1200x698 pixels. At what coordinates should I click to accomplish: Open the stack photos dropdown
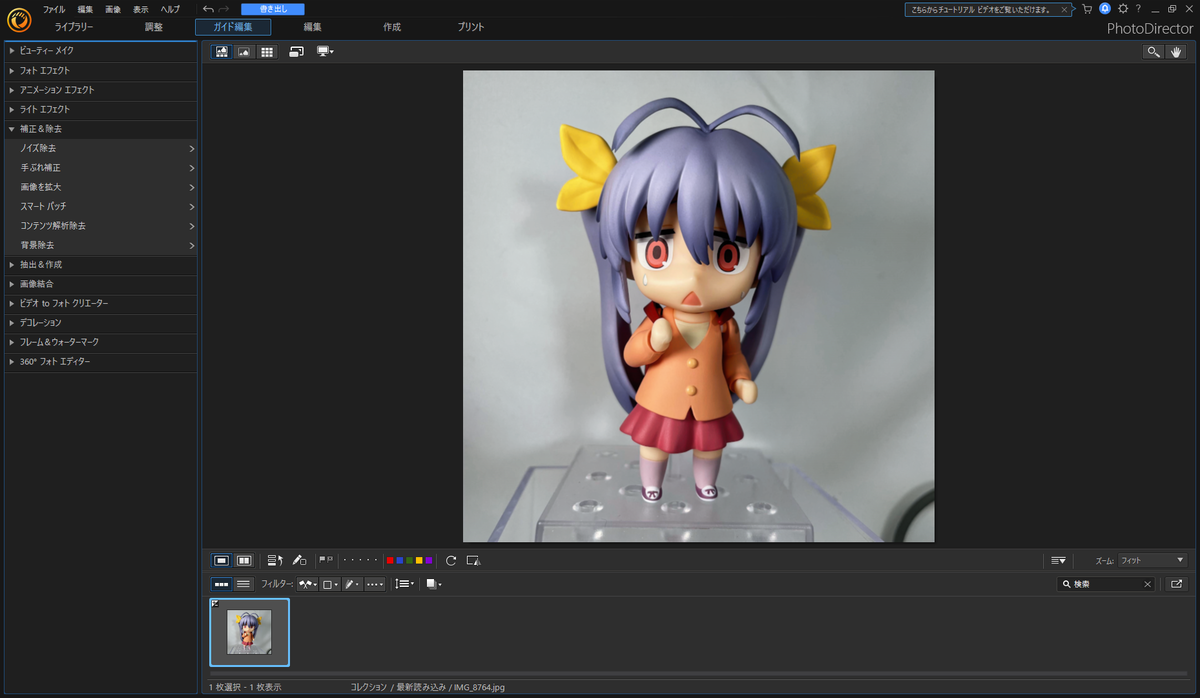pos(433,584)
